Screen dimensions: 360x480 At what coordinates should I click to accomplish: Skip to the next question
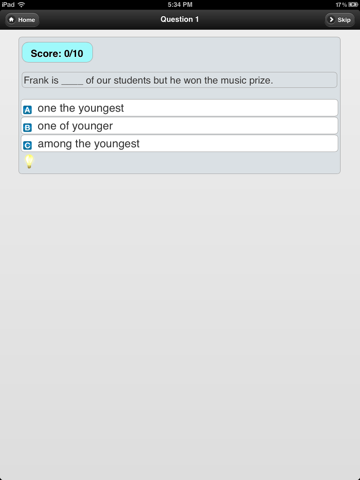339,20
